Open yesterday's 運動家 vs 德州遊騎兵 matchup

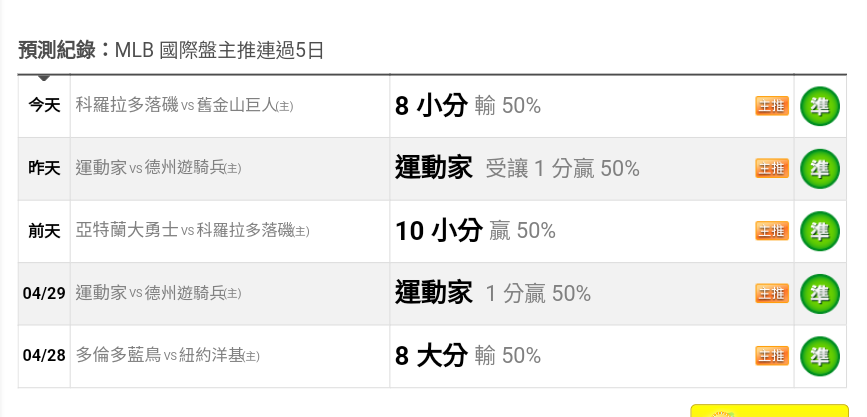click(x=158, y=168)
